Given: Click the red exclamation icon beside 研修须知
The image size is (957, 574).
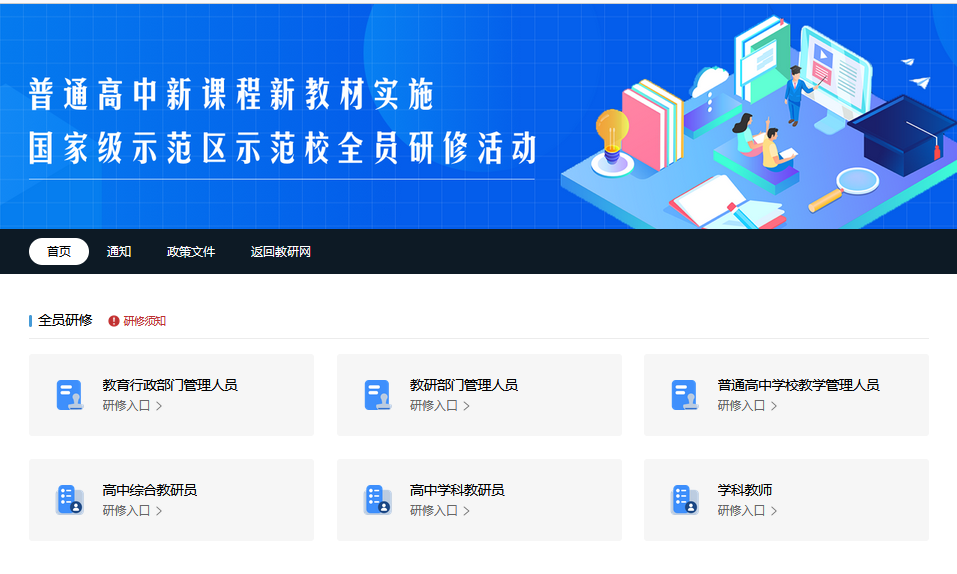Looking at the screenshot, I should coord(114,321).
